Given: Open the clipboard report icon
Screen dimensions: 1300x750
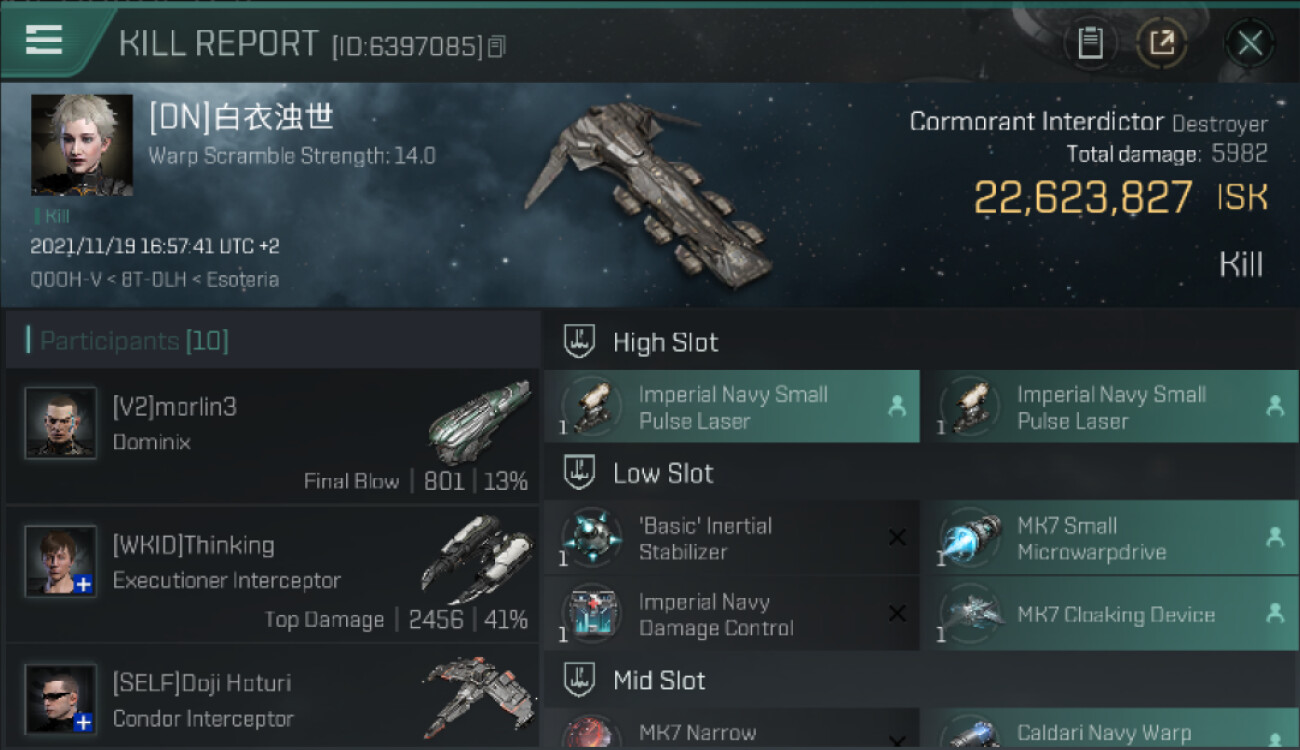Looking at the screenshot, I should pyautogui.click(x=1090, y=43).
